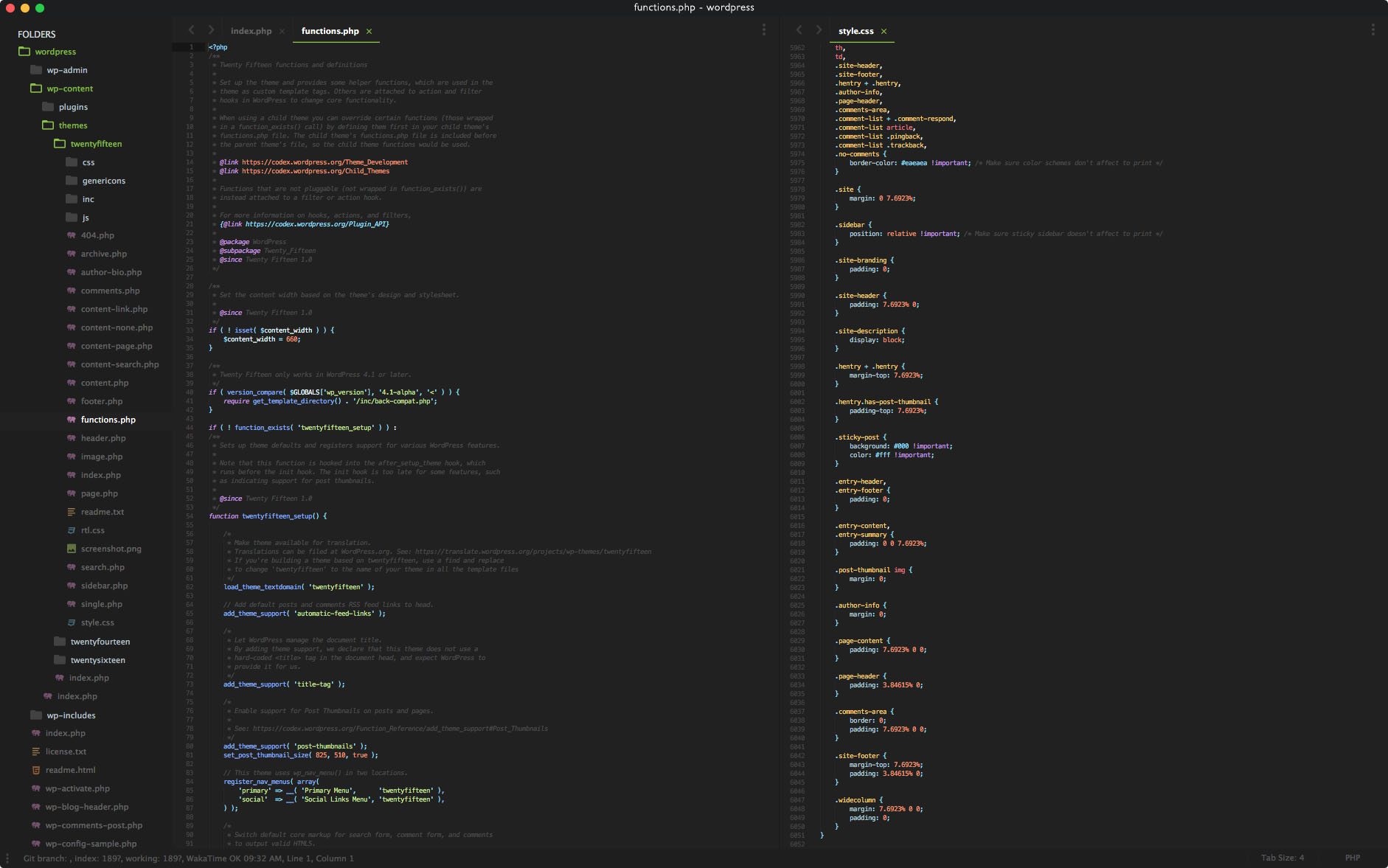Go back using arrow left of style.css tab
The width and height of the screenshot is (1388, 868).
(799, 30)
